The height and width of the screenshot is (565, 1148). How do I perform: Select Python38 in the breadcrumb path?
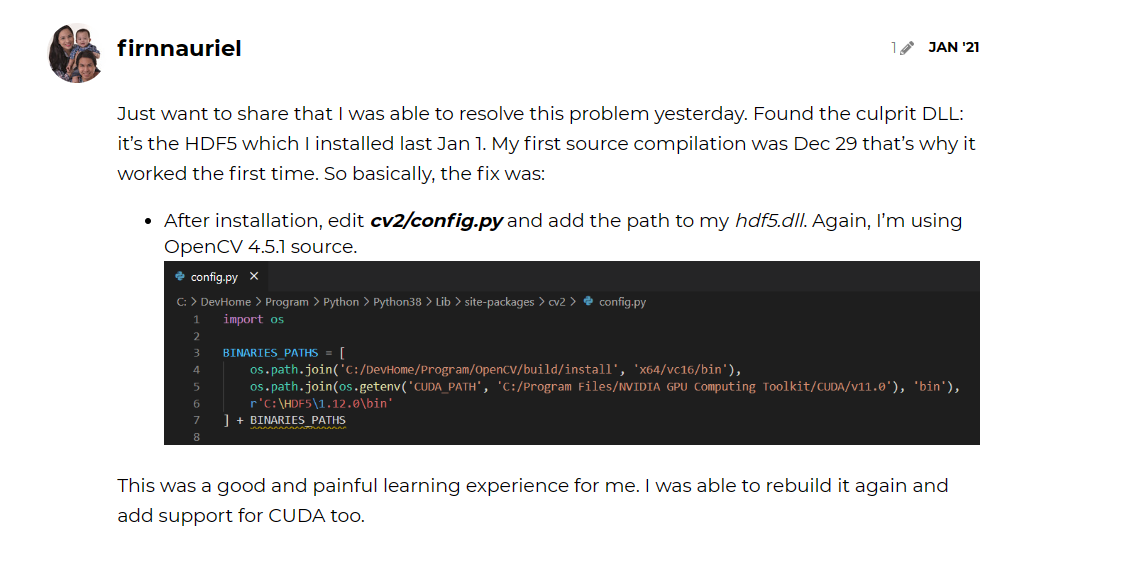click(398, 302)
